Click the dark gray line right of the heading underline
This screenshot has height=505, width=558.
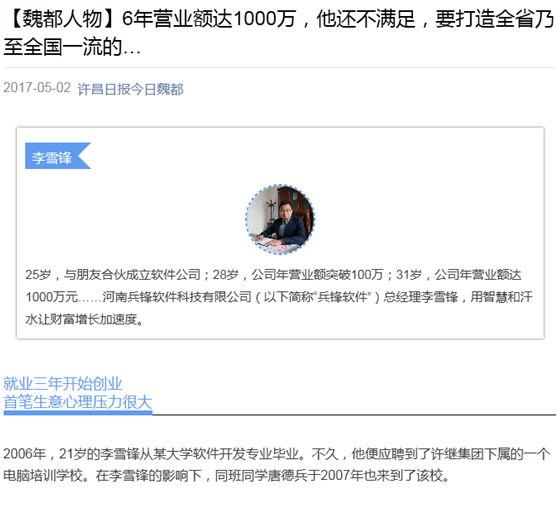click(x=354, y=415)
